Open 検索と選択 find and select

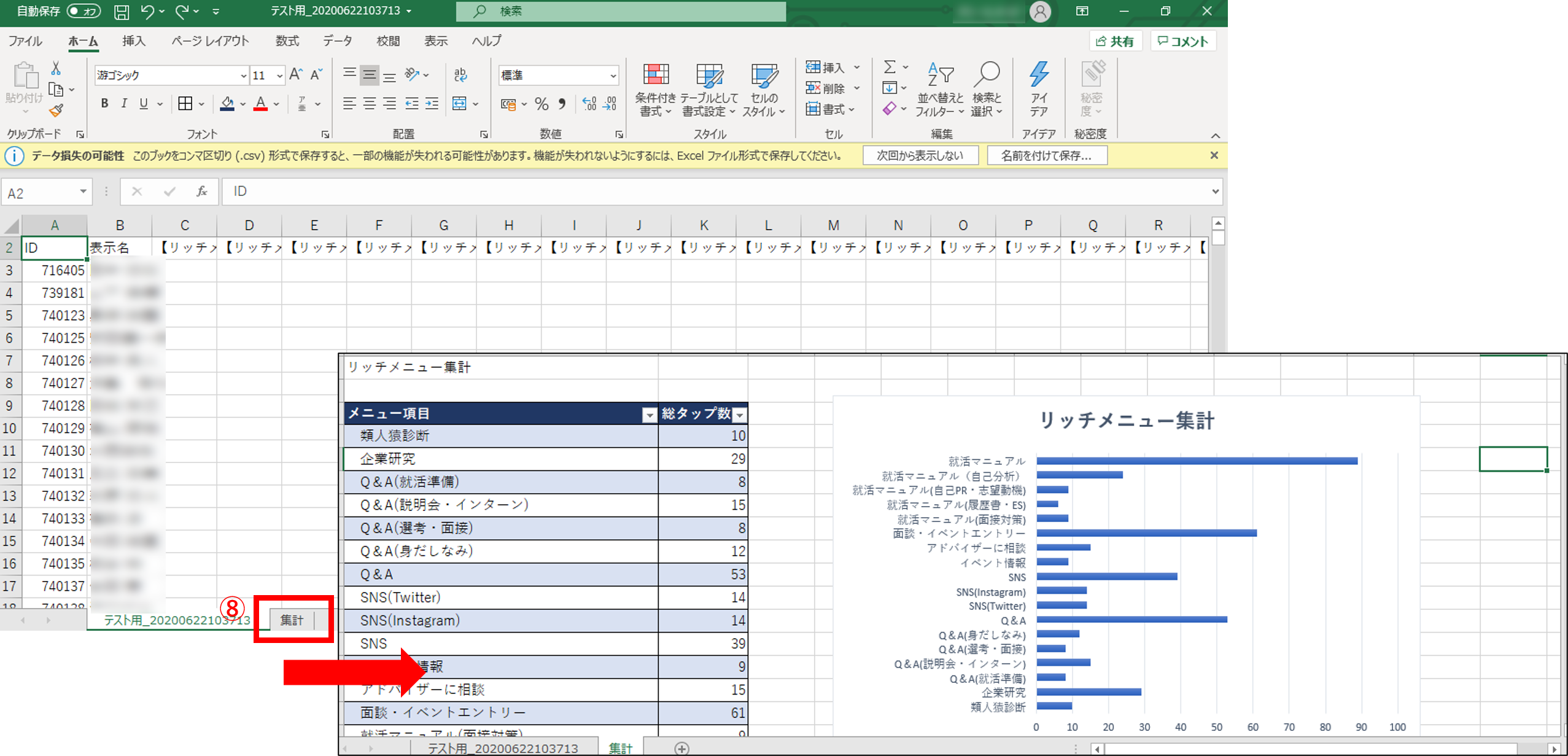coord(987,89)
